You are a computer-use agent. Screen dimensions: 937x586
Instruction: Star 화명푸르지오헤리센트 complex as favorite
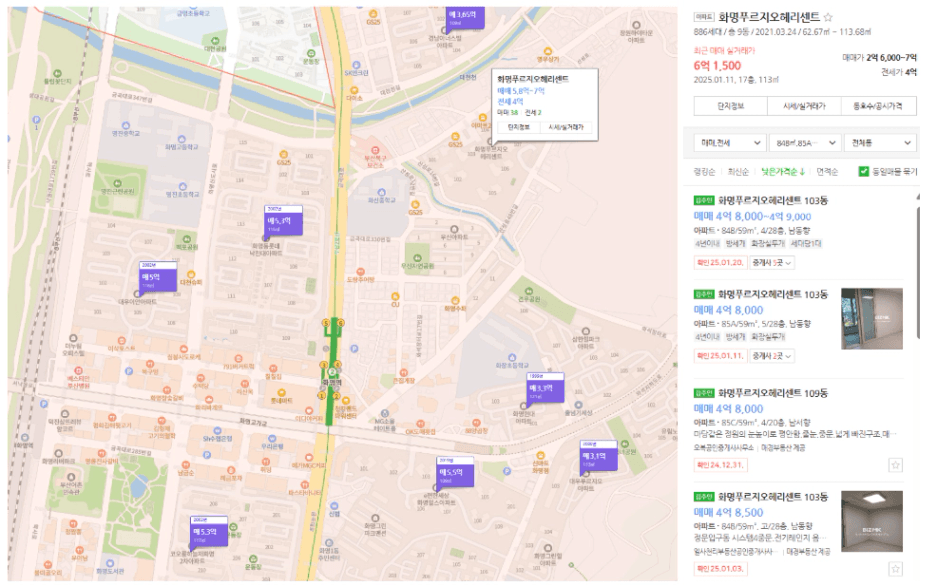[828, 17]
